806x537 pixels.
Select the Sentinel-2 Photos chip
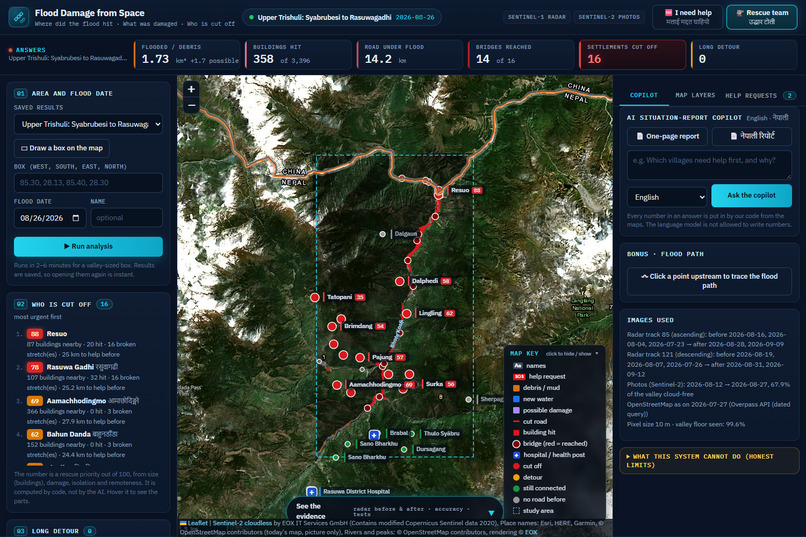point(609,17)
